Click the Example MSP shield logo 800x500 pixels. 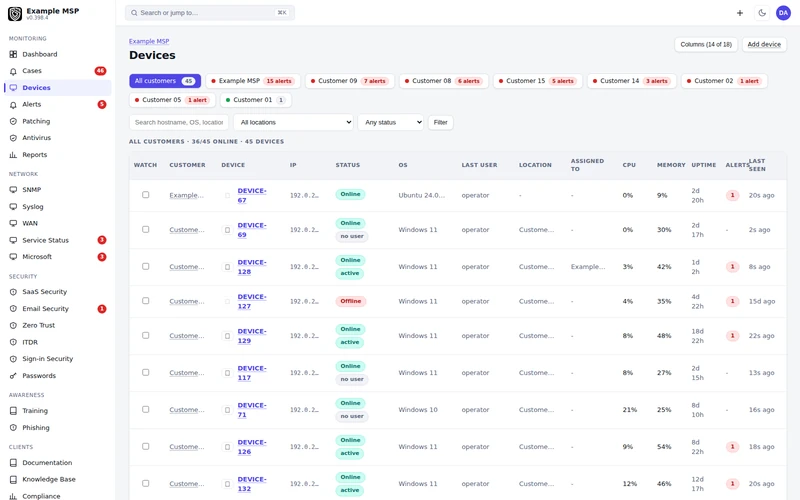(x=15, y=14)
